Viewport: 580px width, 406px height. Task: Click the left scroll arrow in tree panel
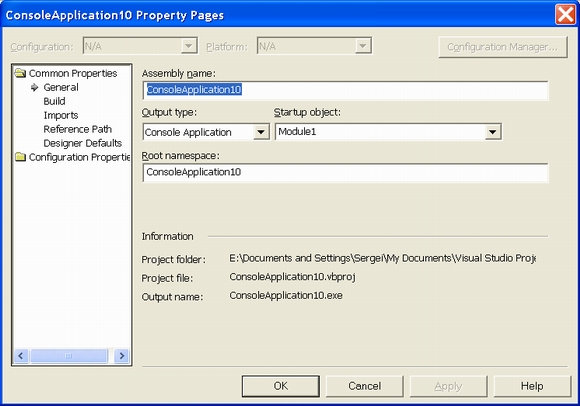(21, 356)
